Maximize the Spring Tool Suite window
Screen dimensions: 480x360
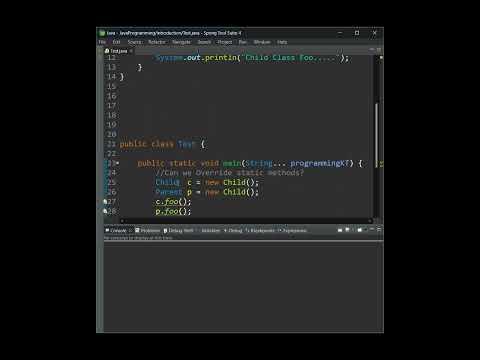[357, 33]
